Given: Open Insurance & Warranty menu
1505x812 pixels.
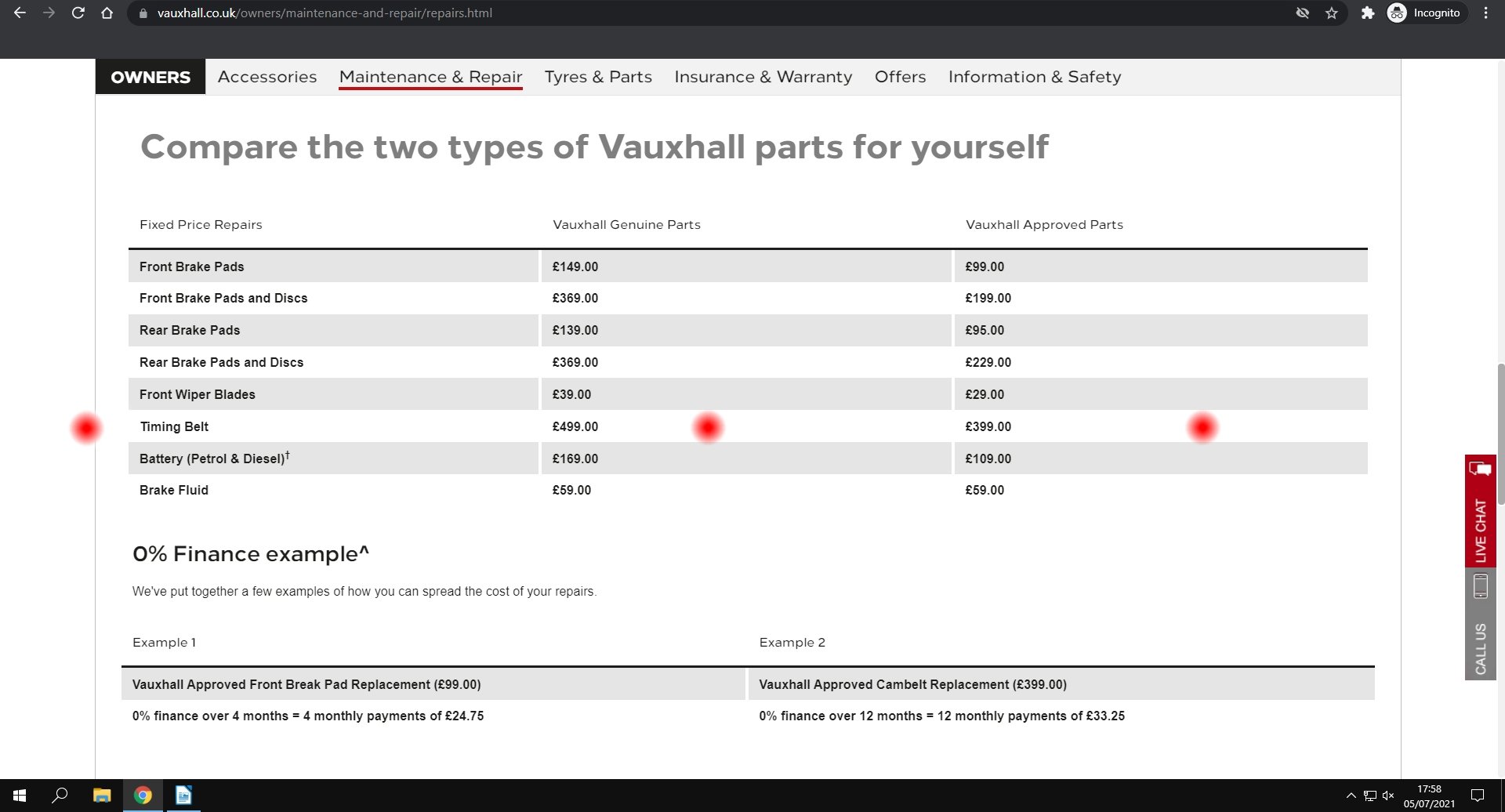Looking at the screenshot, I should pyautogui.click(x=763, y=77).
